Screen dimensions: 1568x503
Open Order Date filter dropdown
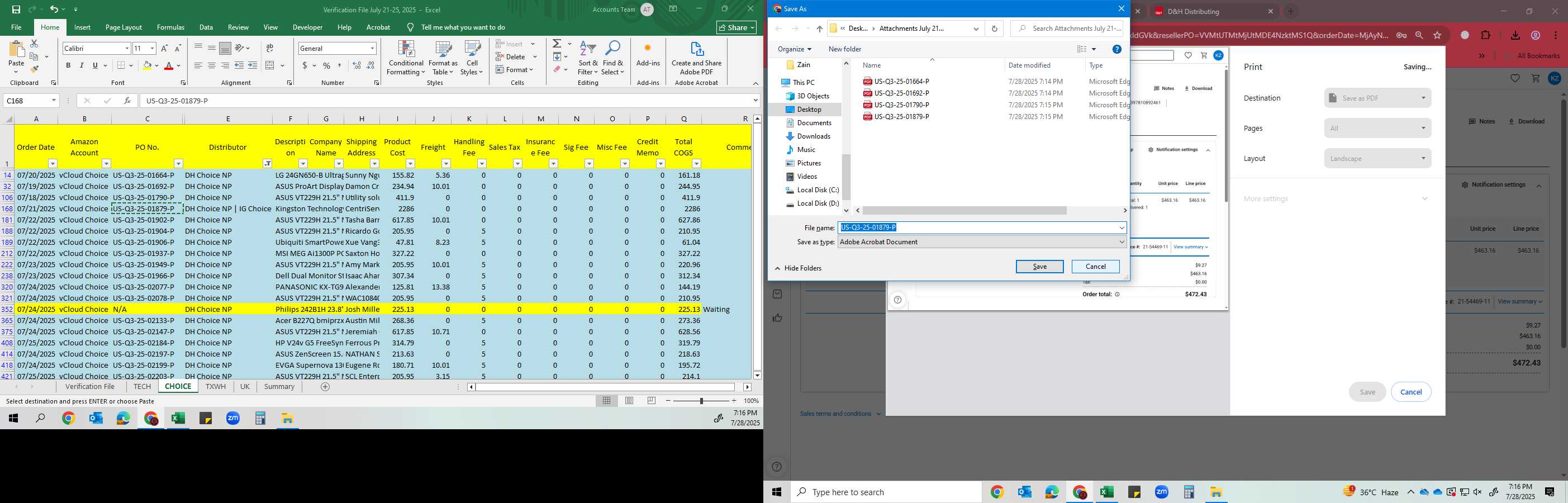pyautogui.click(x=53, y=163)
